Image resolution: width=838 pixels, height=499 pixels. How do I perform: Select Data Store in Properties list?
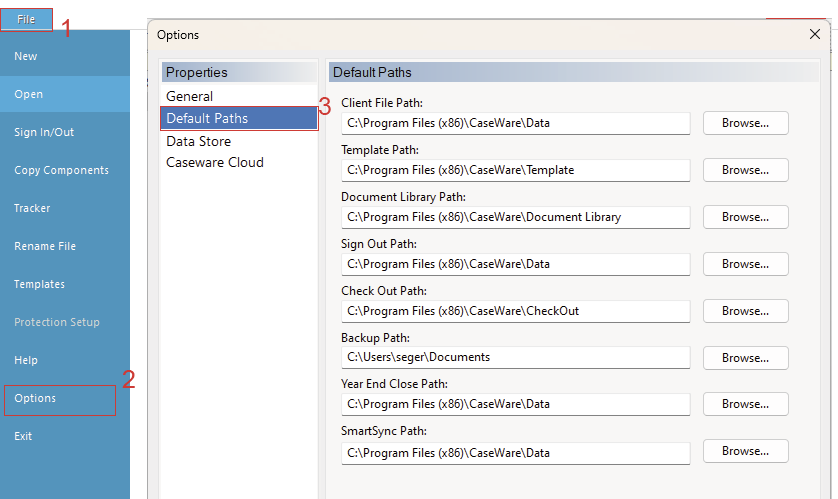[x=198, y=141]
